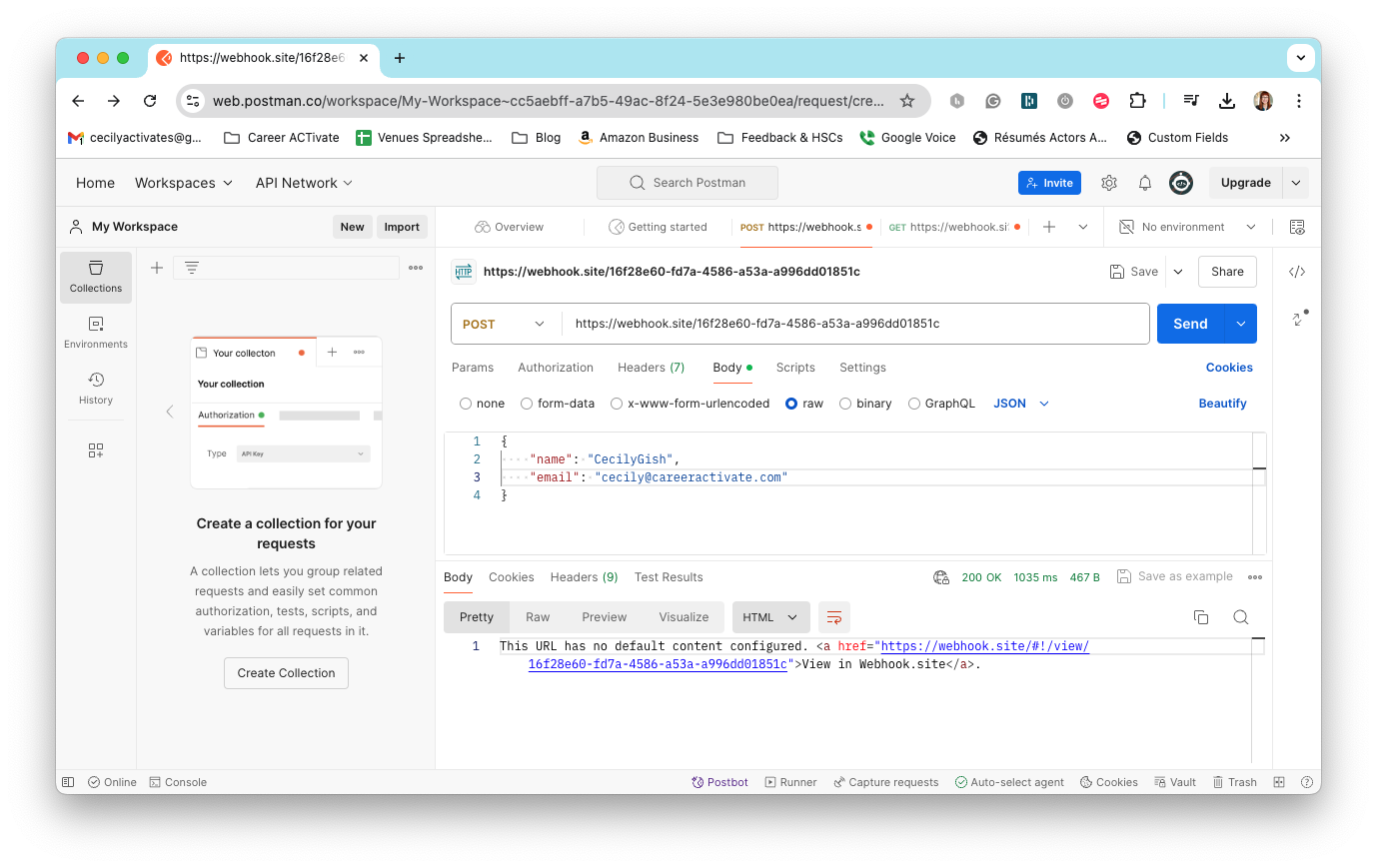Copy the response body with the copy icon
Viewport: 1377px width, 868px height.
(x=1201, y=617)
